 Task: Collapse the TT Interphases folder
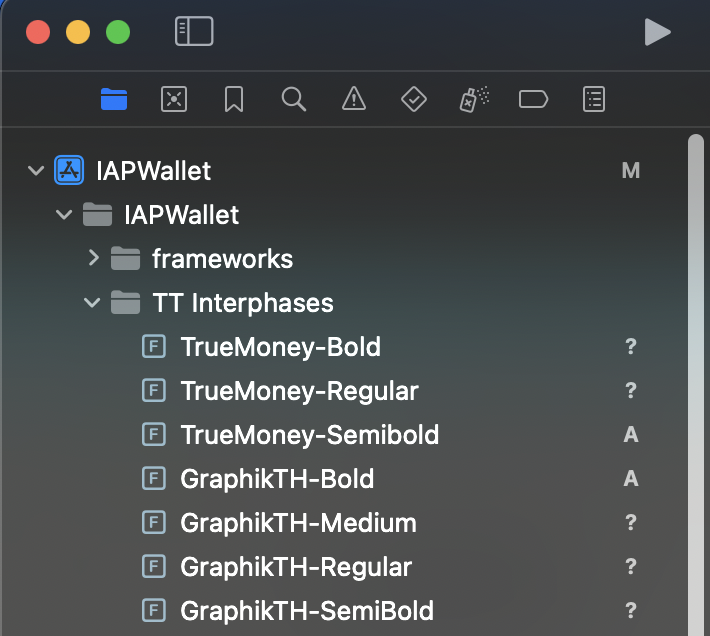pos(92,303)
